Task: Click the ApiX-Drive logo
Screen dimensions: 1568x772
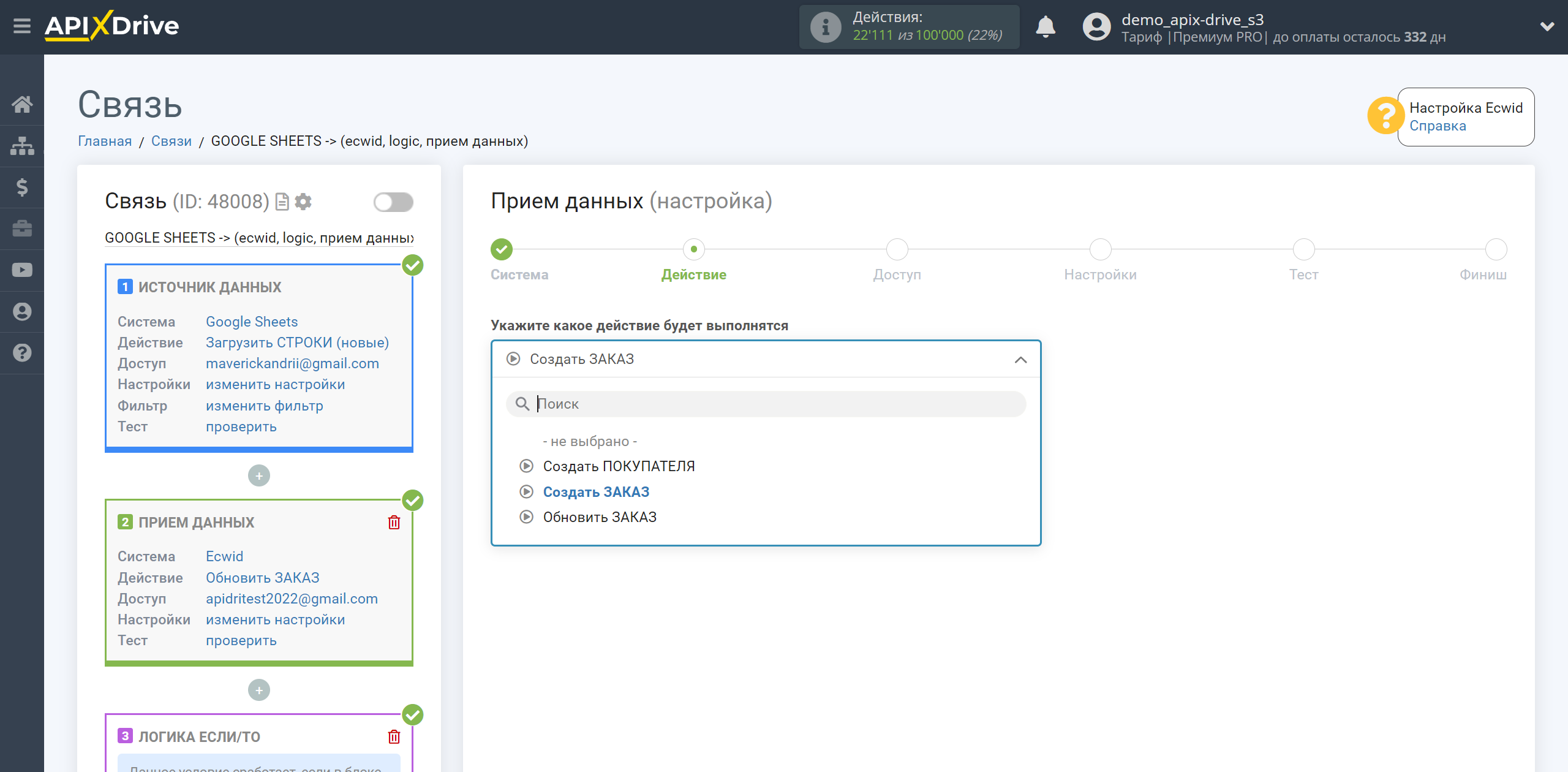Action: tap(112, 26)
